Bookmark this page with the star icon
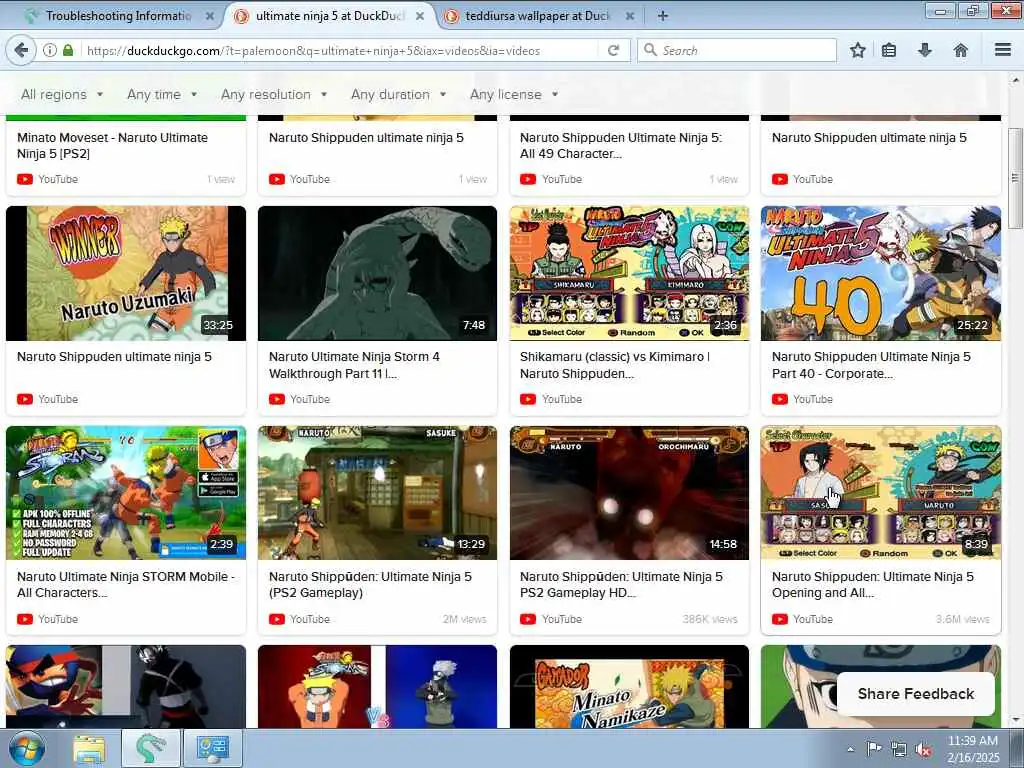Image resolution: width=1024 pixels, height=768 pixels. (x=858, y=50)
